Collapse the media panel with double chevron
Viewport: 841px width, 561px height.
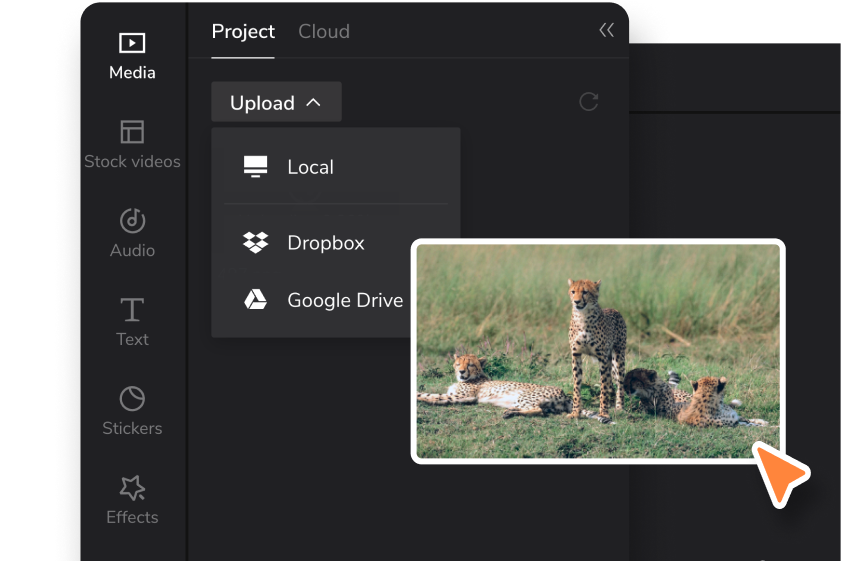(606, 31)
